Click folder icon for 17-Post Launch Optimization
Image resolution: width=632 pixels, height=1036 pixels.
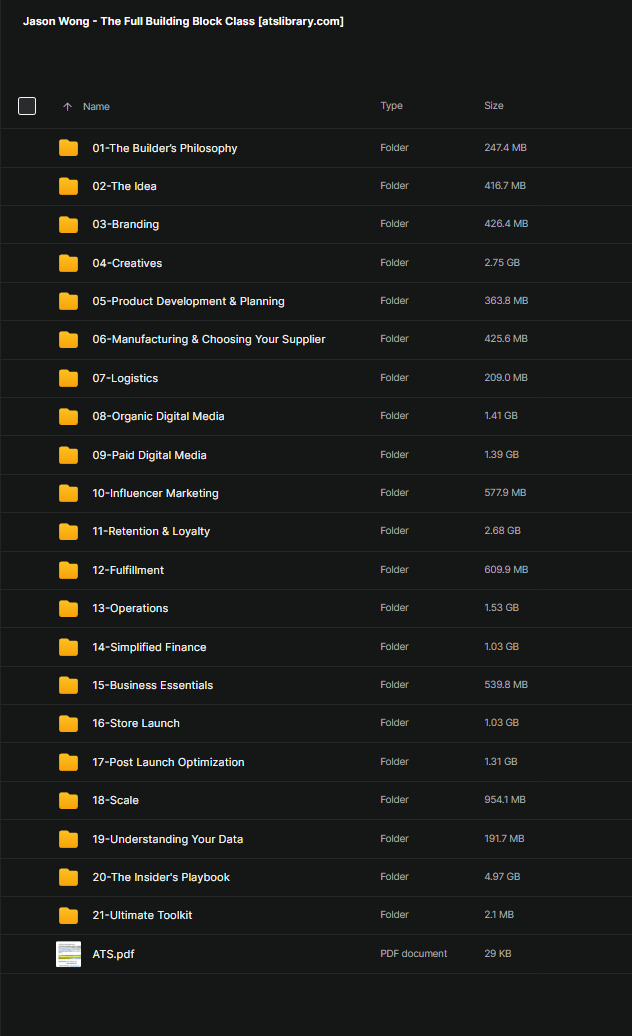click(69, 762)
